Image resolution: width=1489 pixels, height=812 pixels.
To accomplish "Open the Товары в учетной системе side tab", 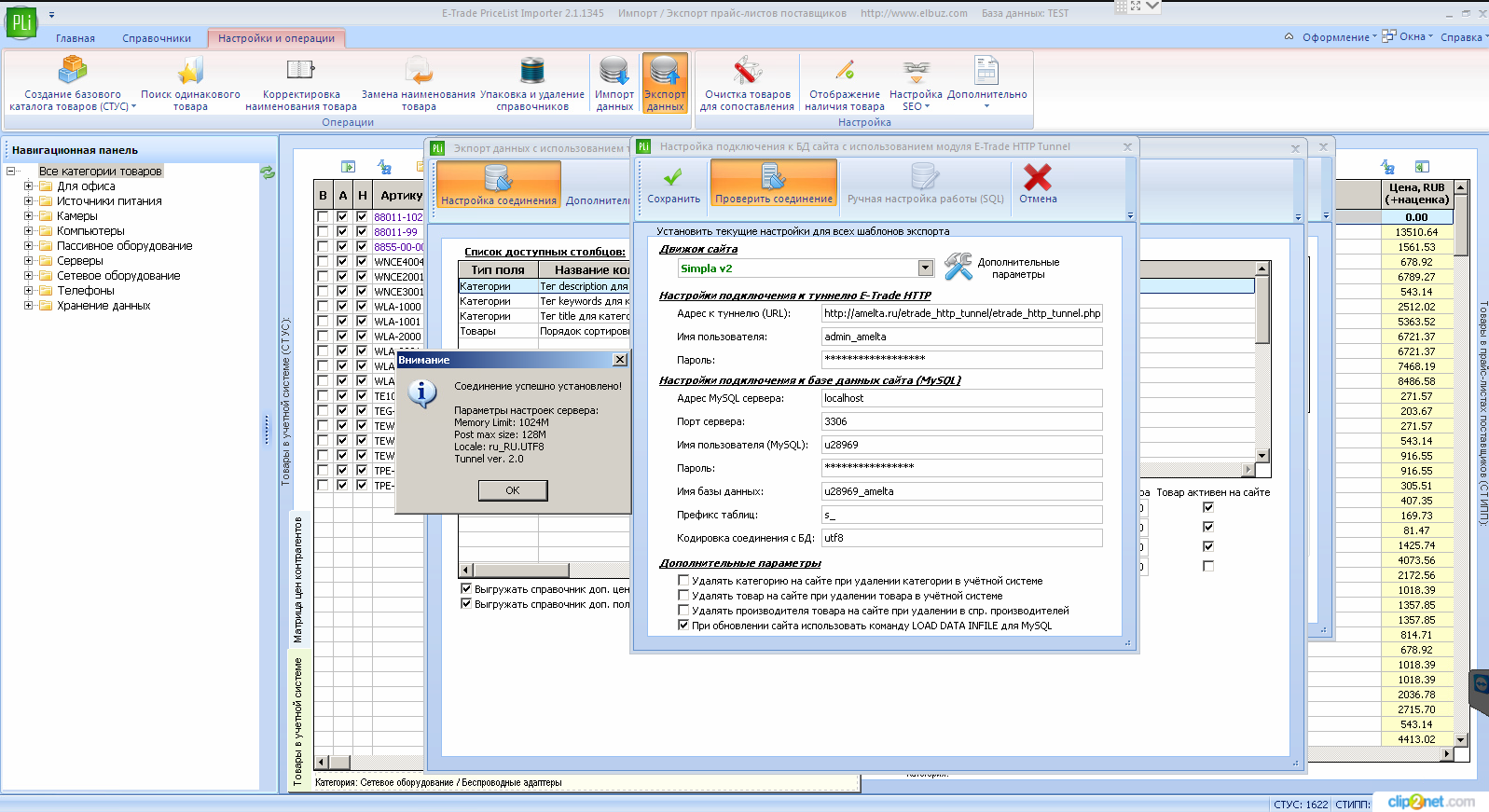I will 298,722.
